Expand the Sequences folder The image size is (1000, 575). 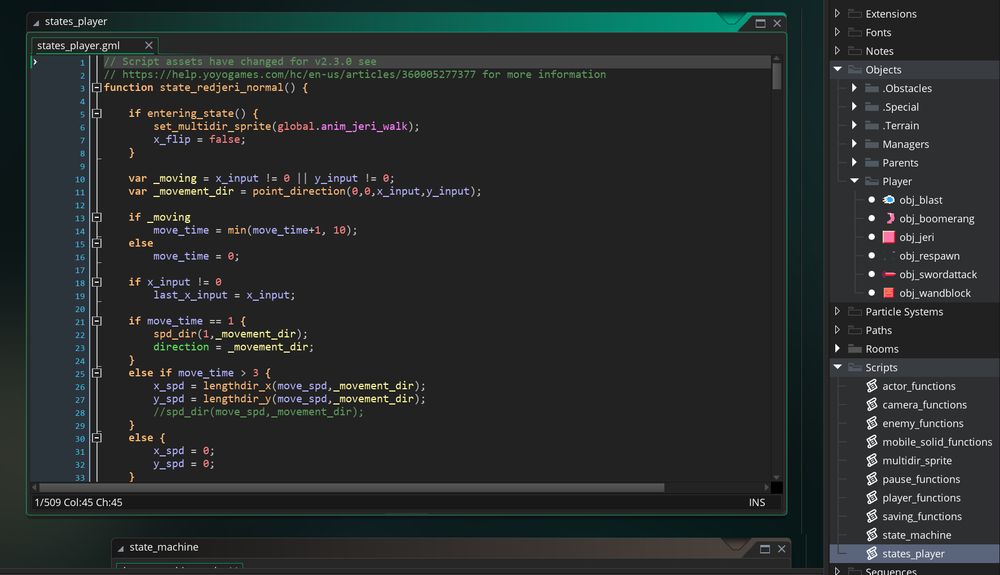837,571
